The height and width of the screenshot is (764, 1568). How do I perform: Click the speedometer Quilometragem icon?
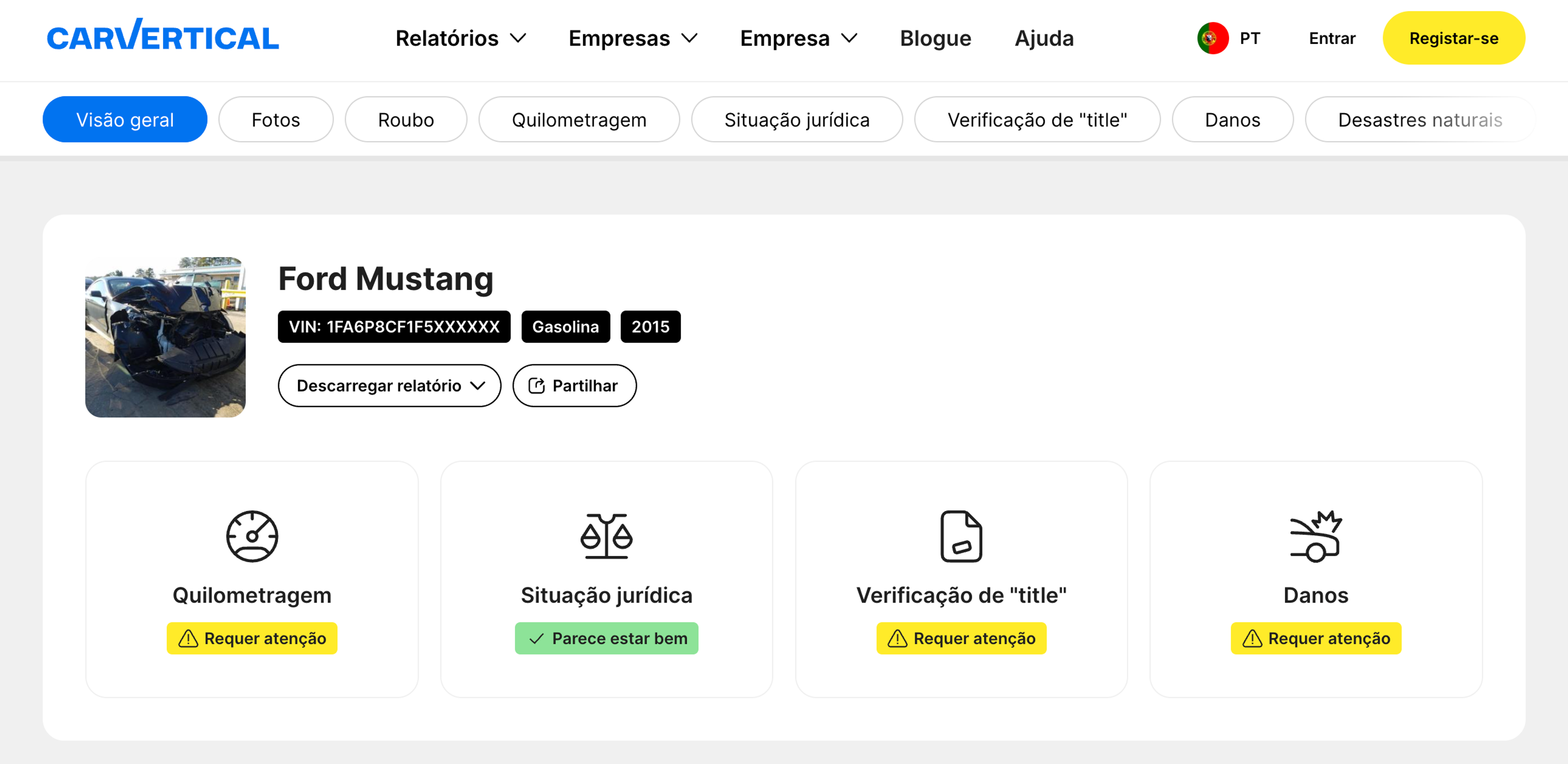click(x=252, y=536)
